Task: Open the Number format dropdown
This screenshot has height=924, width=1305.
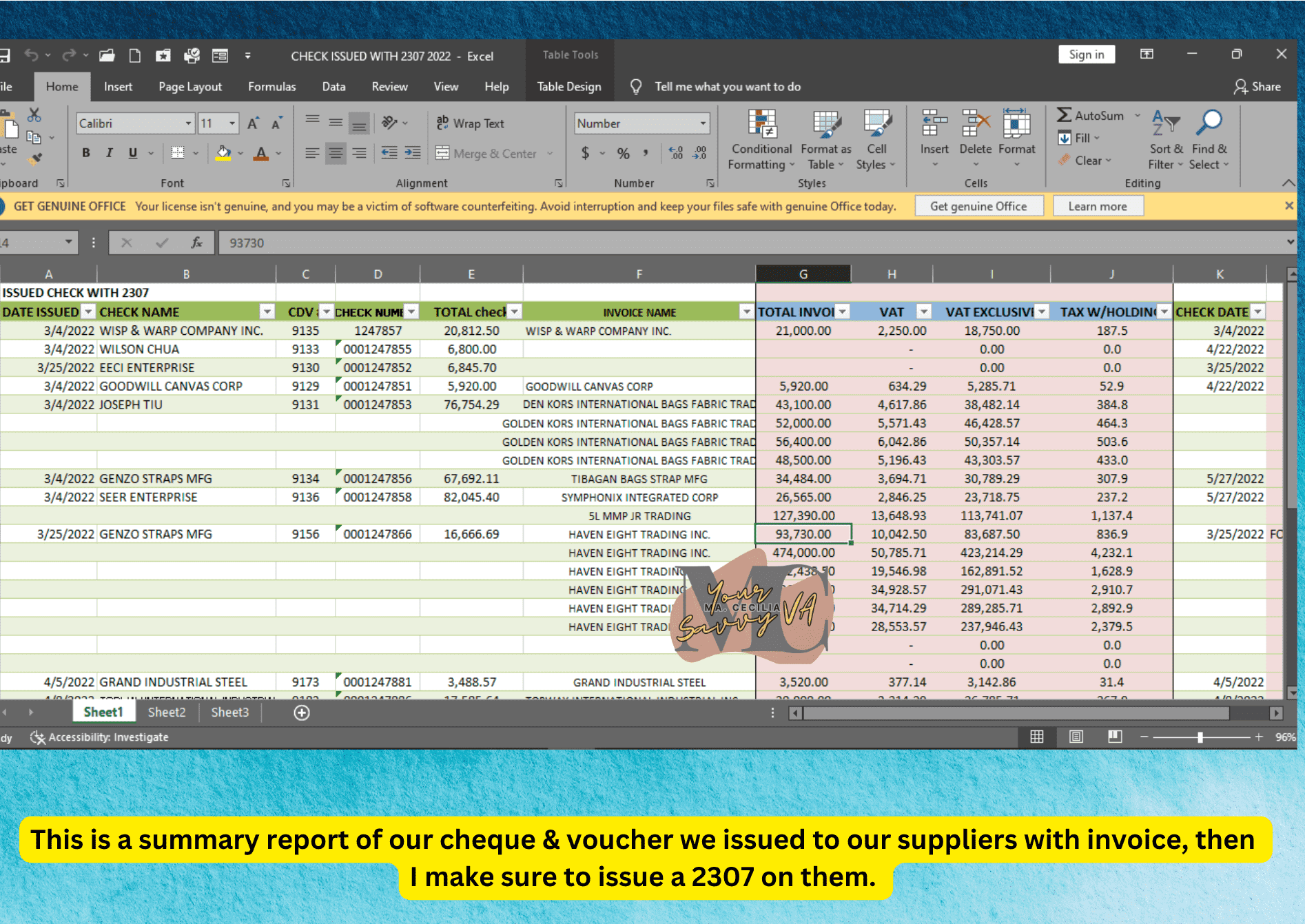Action: [x=703, y=123]
